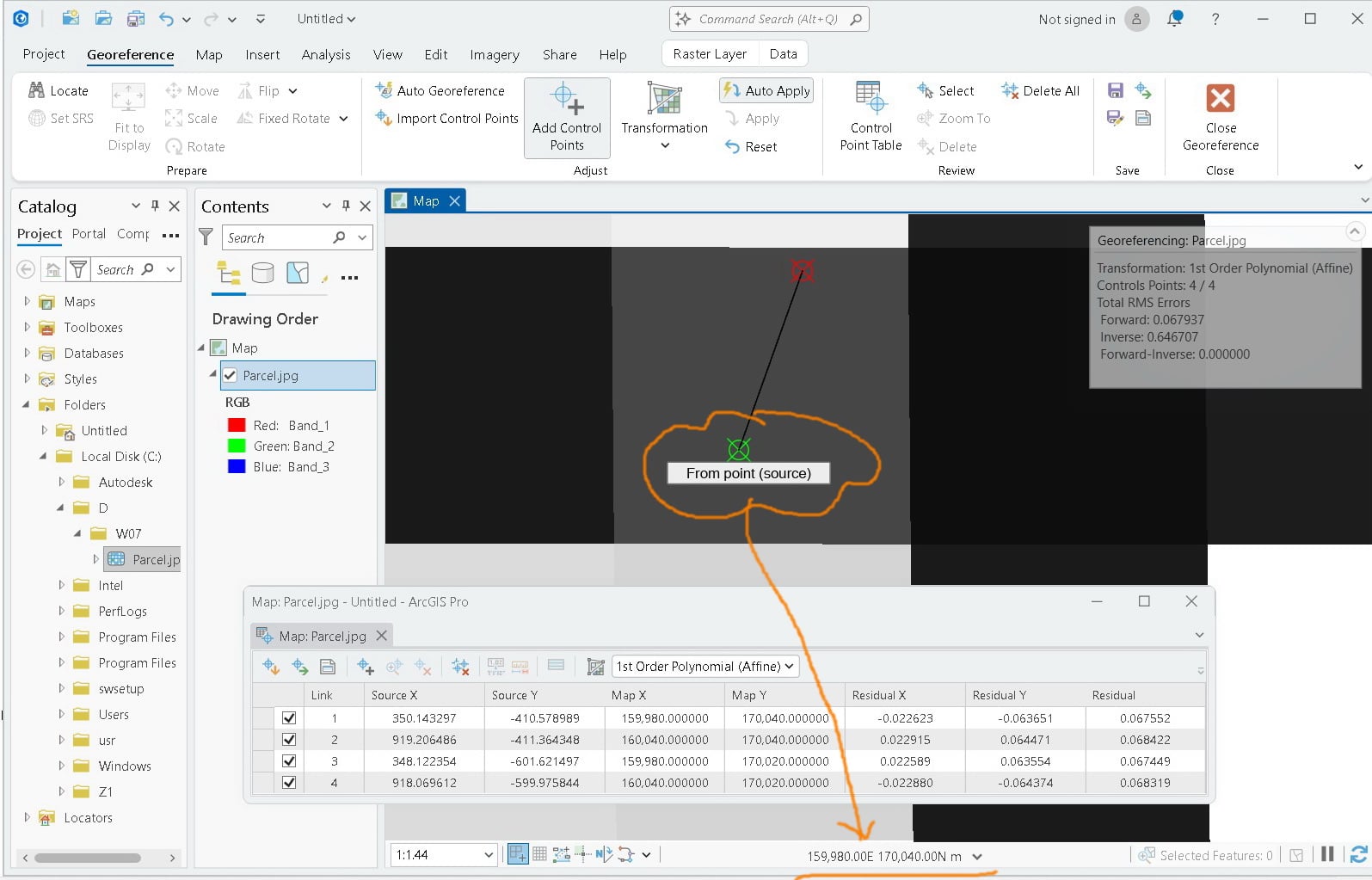
Task: Click the Close Georeference icon
Action: [x=1220, y=98]
